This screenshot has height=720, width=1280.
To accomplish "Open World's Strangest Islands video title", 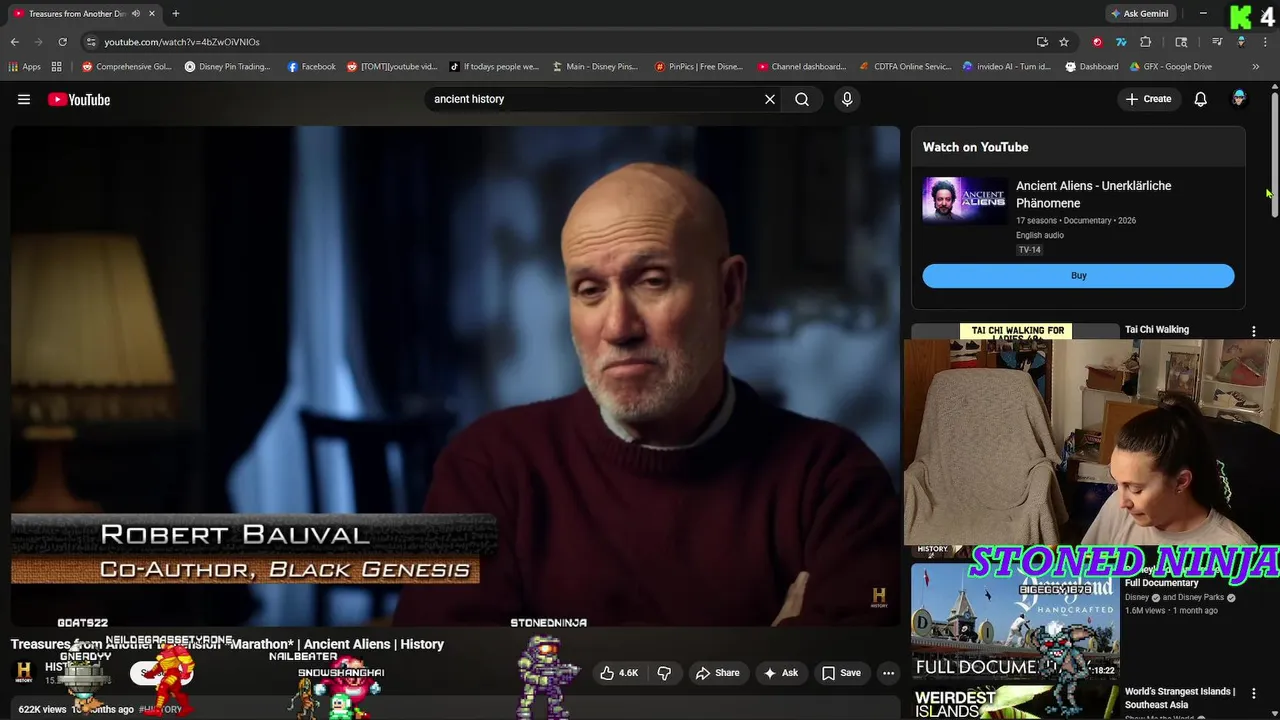I will coord(1180,698).
